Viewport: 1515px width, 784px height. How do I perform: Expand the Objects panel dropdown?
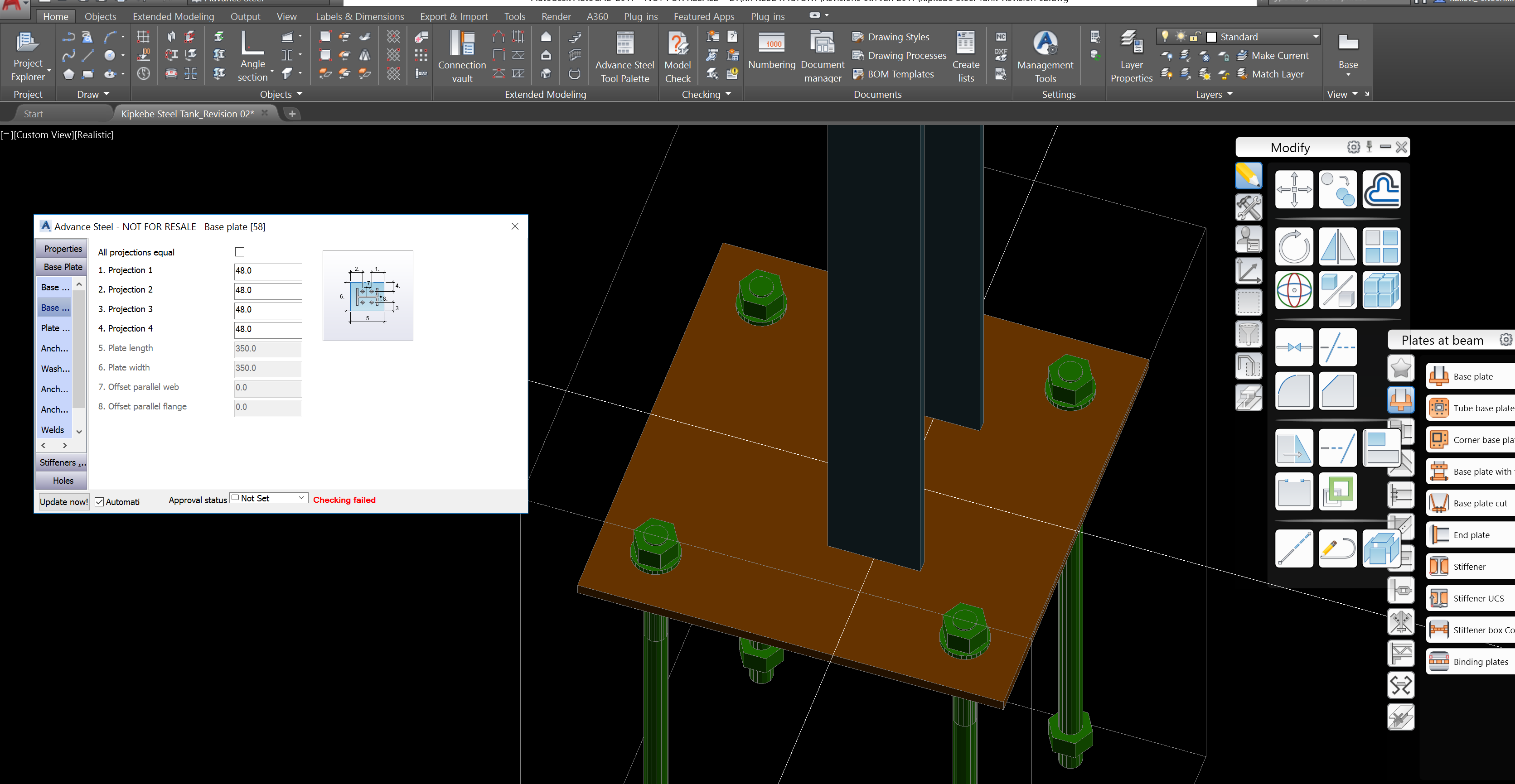click(x=299, y=94)
